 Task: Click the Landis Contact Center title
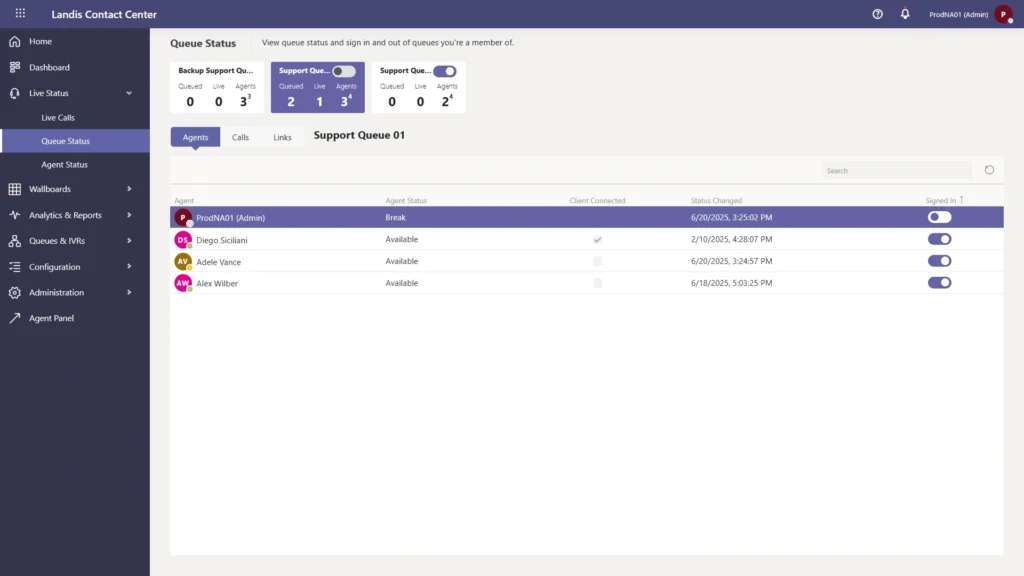coord(104,14)
